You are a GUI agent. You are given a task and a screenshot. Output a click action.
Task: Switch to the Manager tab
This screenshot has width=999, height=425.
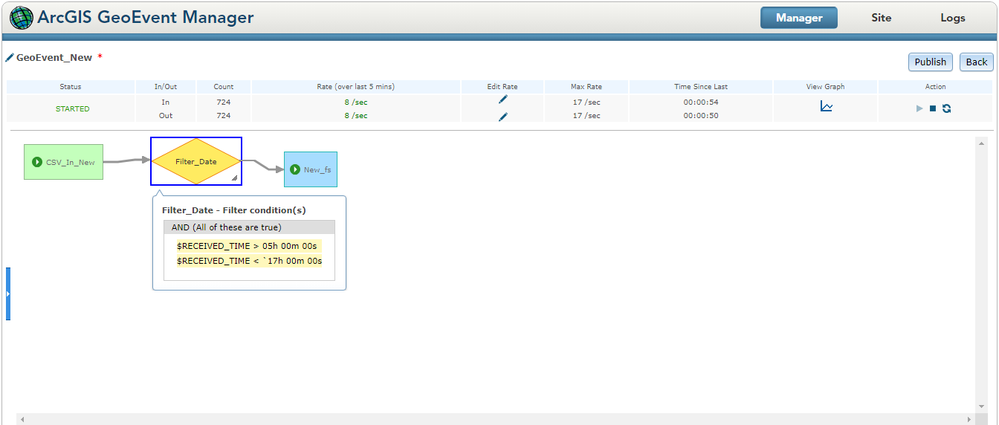point(799,18)
